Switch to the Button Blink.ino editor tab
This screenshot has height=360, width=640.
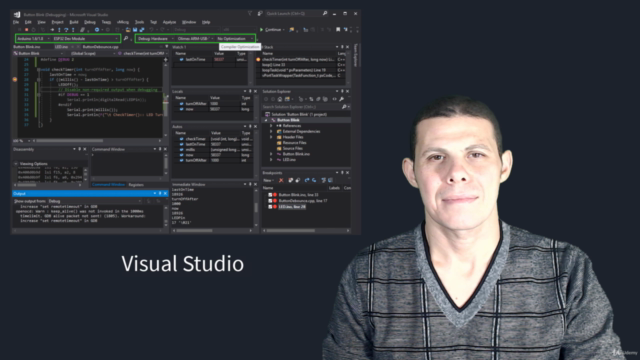click(27, 47)
